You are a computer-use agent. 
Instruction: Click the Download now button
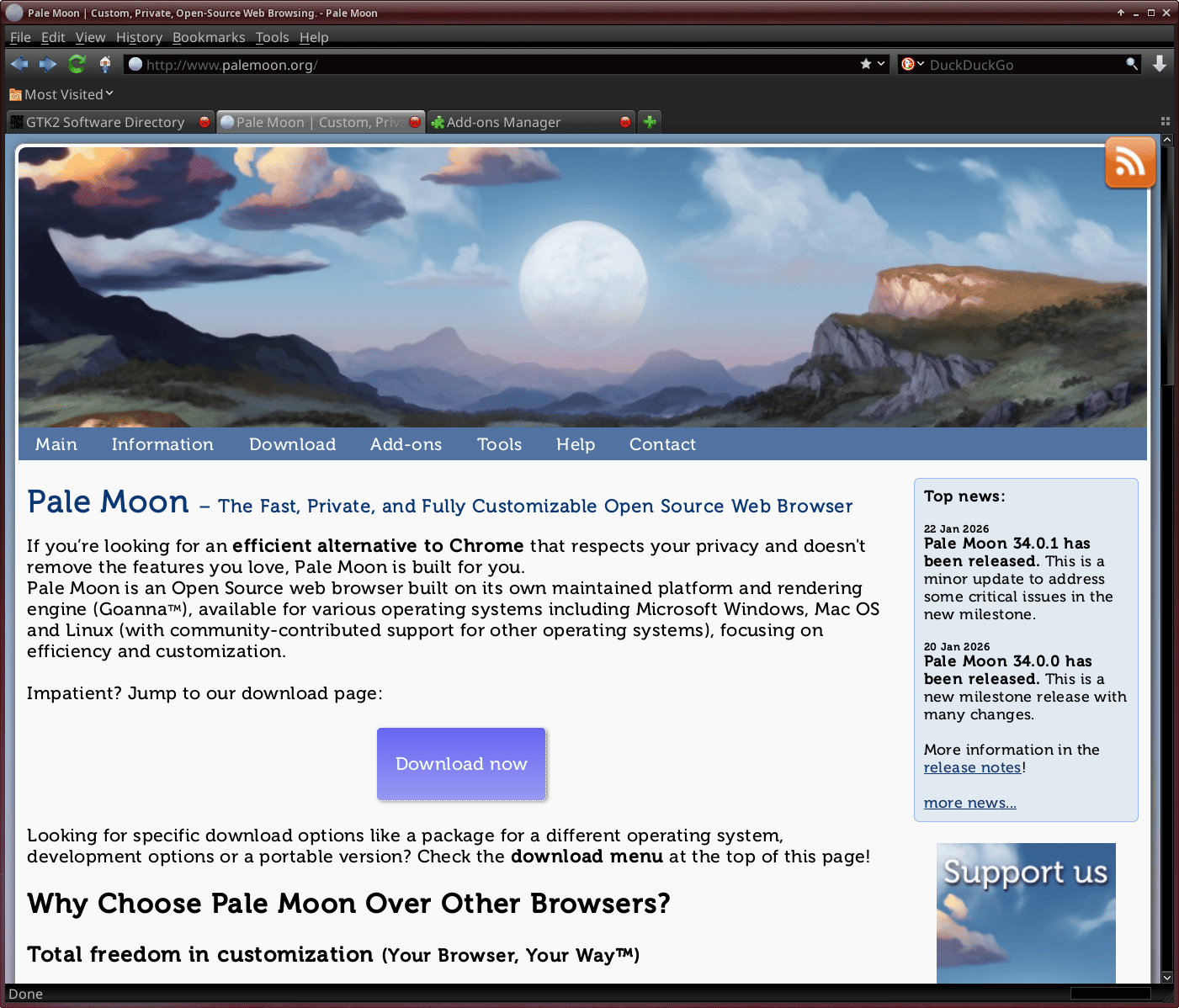(461, 764)
